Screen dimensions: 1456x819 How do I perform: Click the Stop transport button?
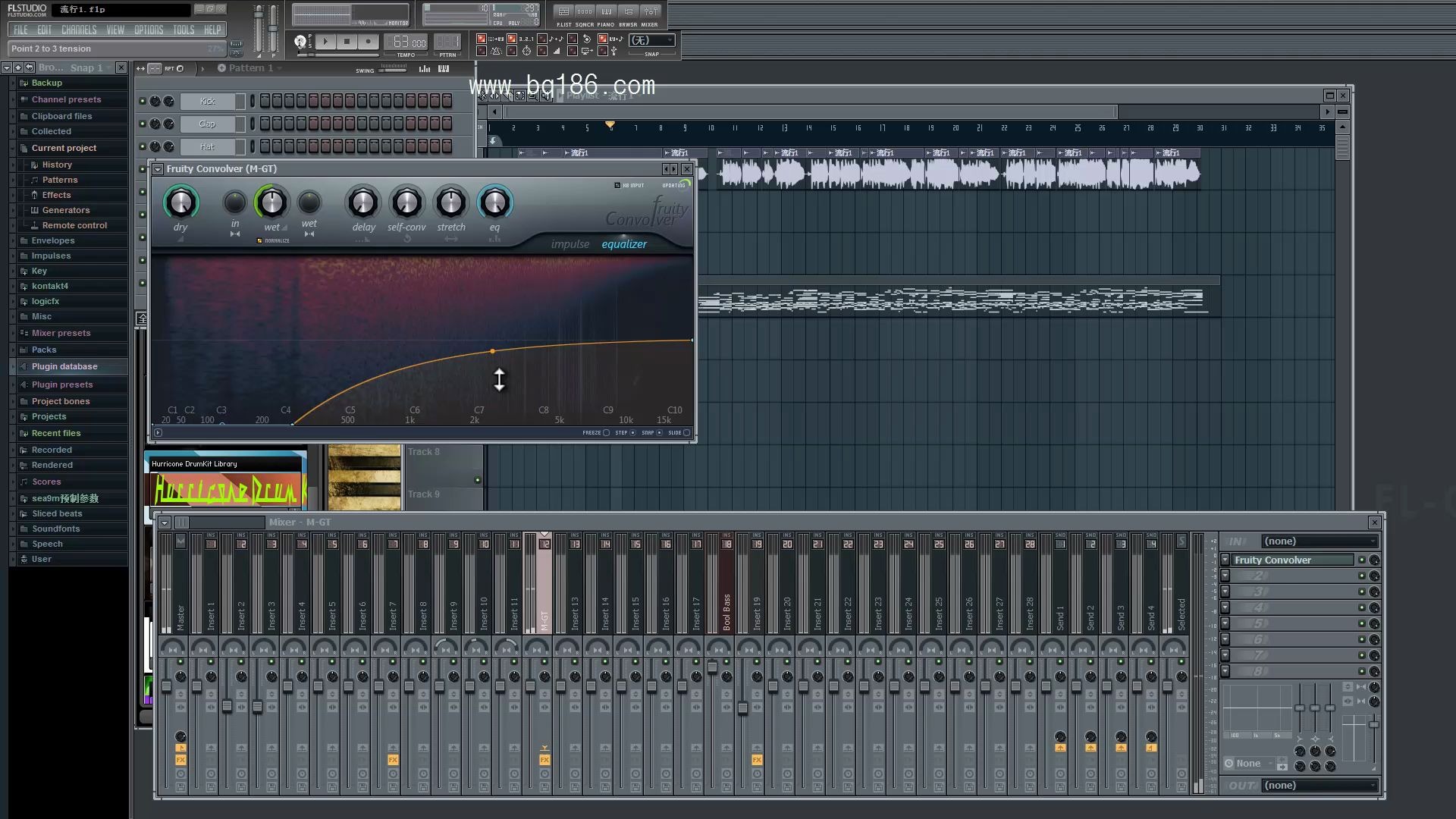[x=347, y=42]
